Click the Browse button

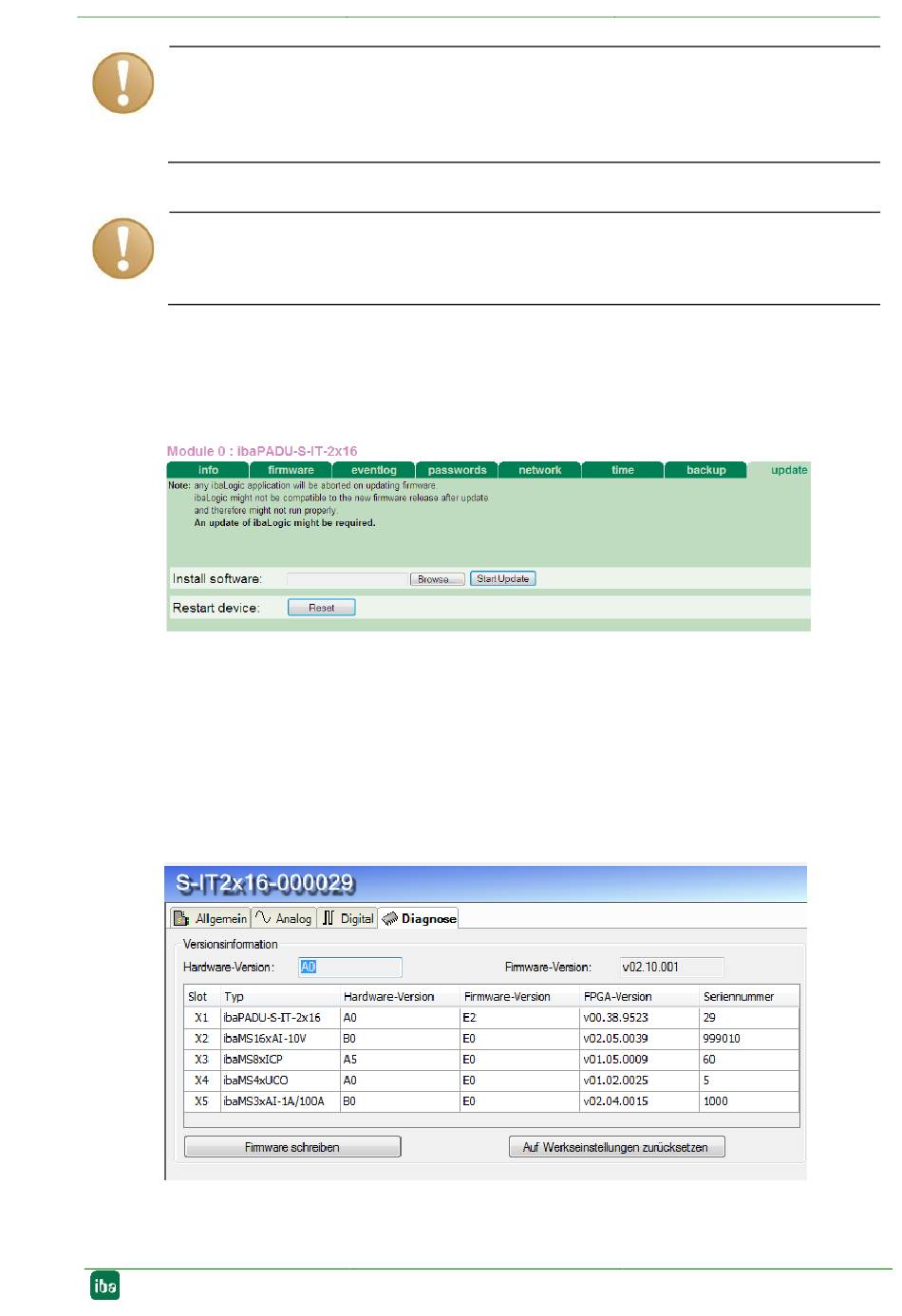pos(438,579)
